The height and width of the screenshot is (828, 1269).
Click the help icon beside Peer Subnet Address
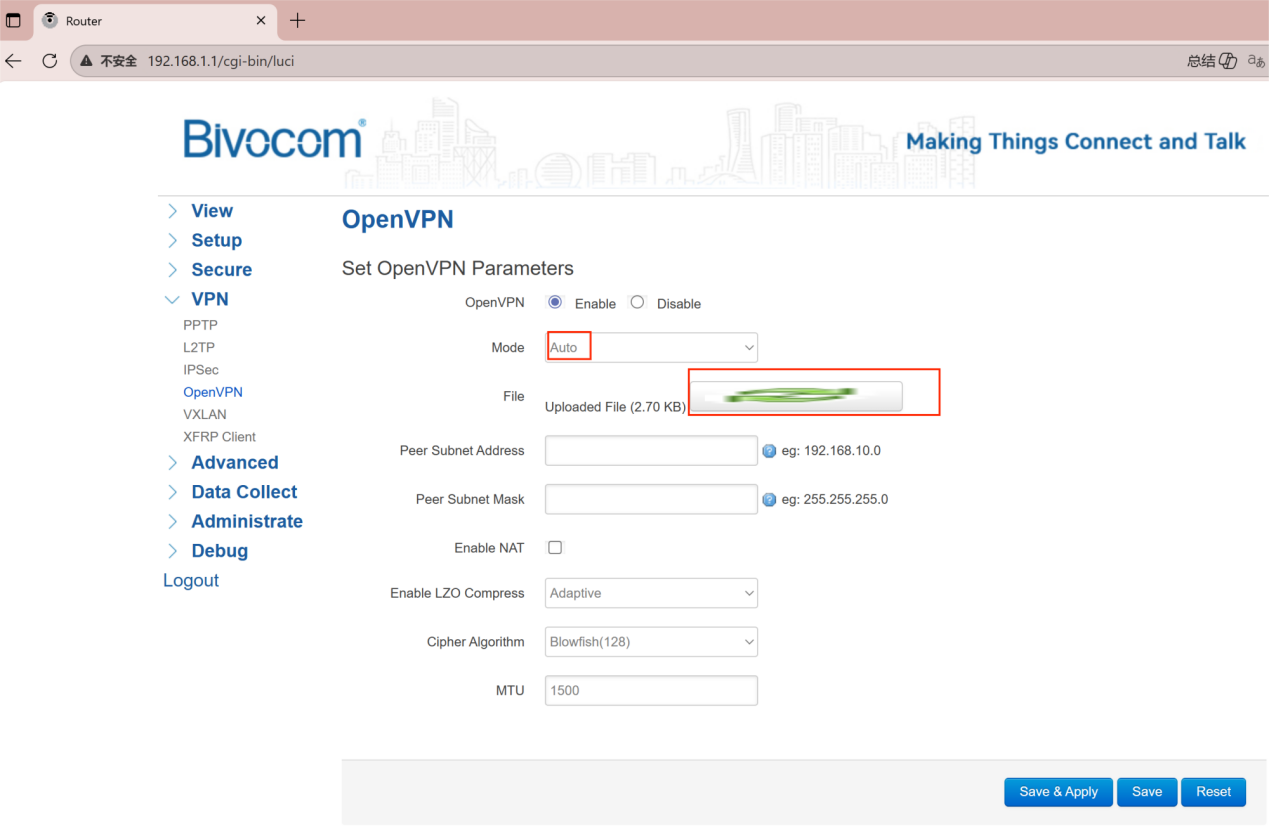[x=769, y=451]
